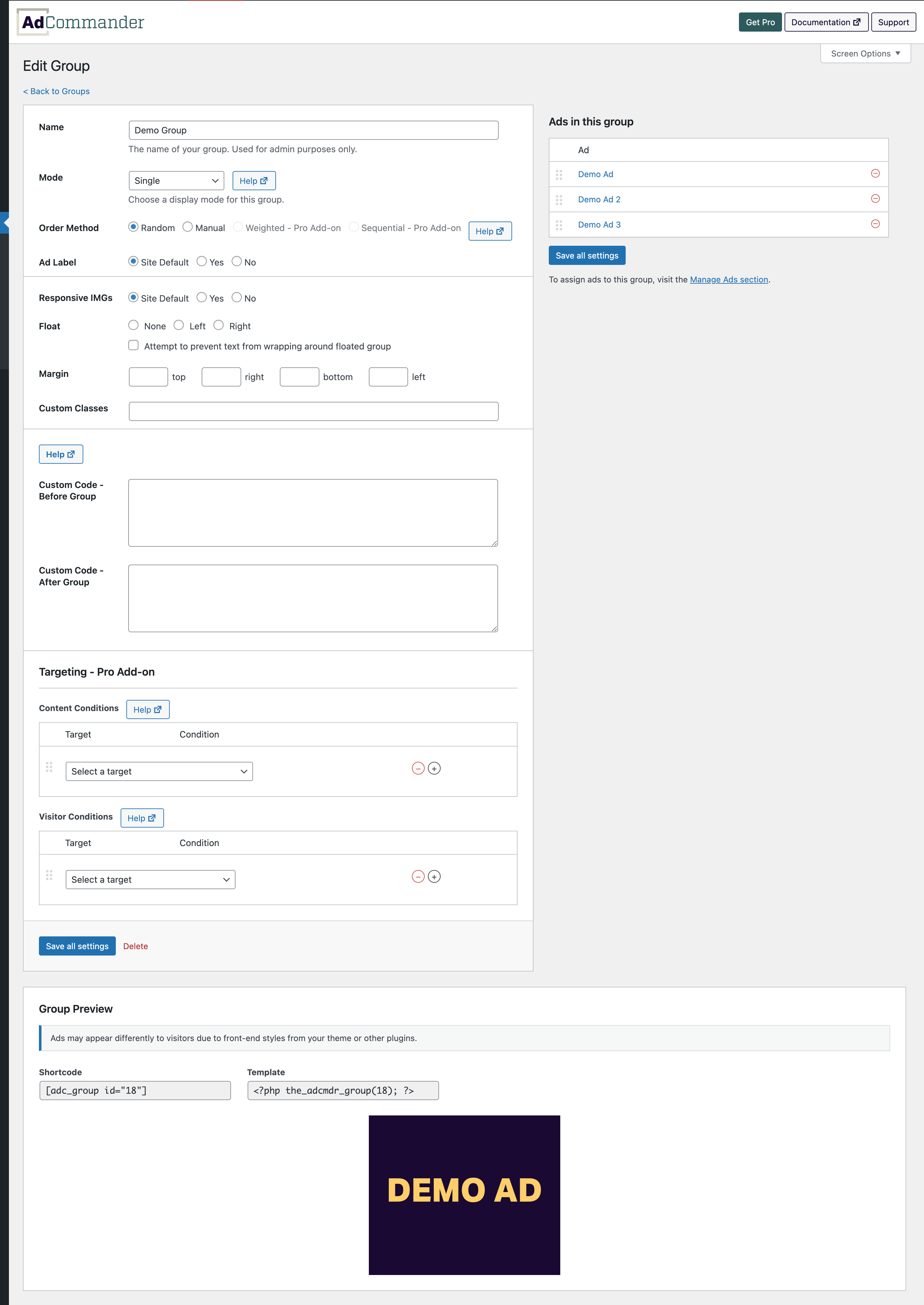924x1305 pixels.
Task: Add a Content Conditions row with plus icon
Action: click(434, 768)
